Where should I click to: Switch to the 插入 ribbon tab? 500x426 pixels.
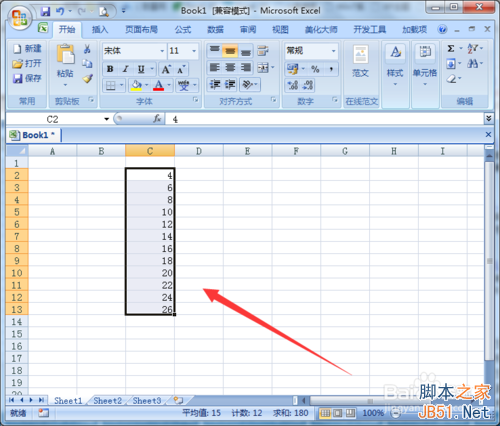[100, 30]
